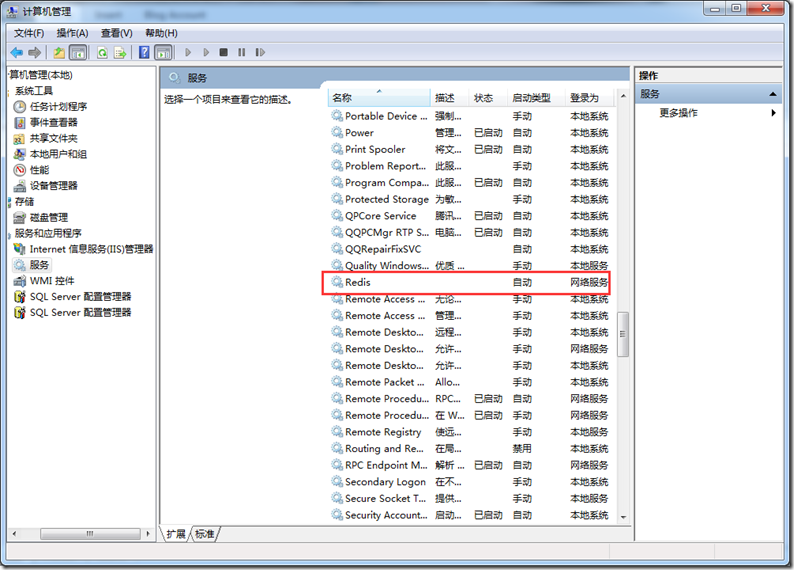Click the Stop service square icon
Viewport: 794px width, 570px height.
tap(223, 52)
